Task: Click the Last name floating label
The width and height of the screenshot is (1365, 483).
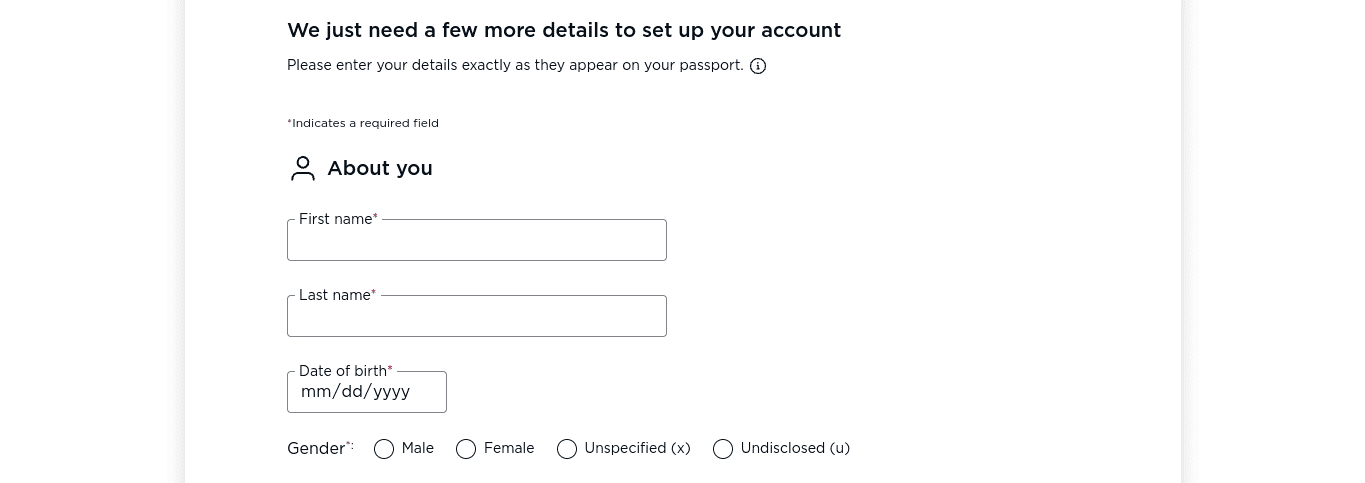Action: pyautogui.click(x=337, y=295)
